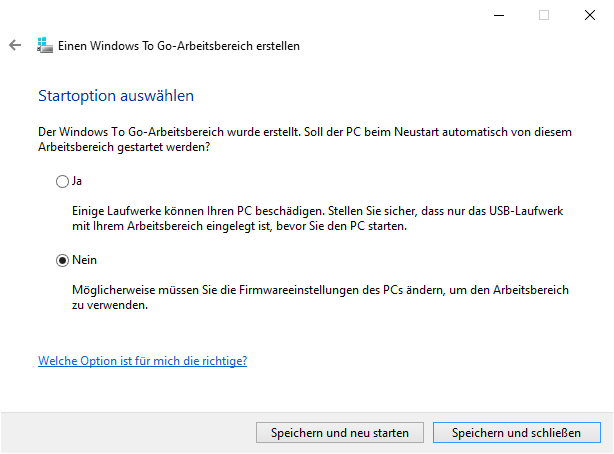The width and height of the screenshot is (614, 454).
Task: Click blank white area below the help link
Action: click(x=300, y=390)
